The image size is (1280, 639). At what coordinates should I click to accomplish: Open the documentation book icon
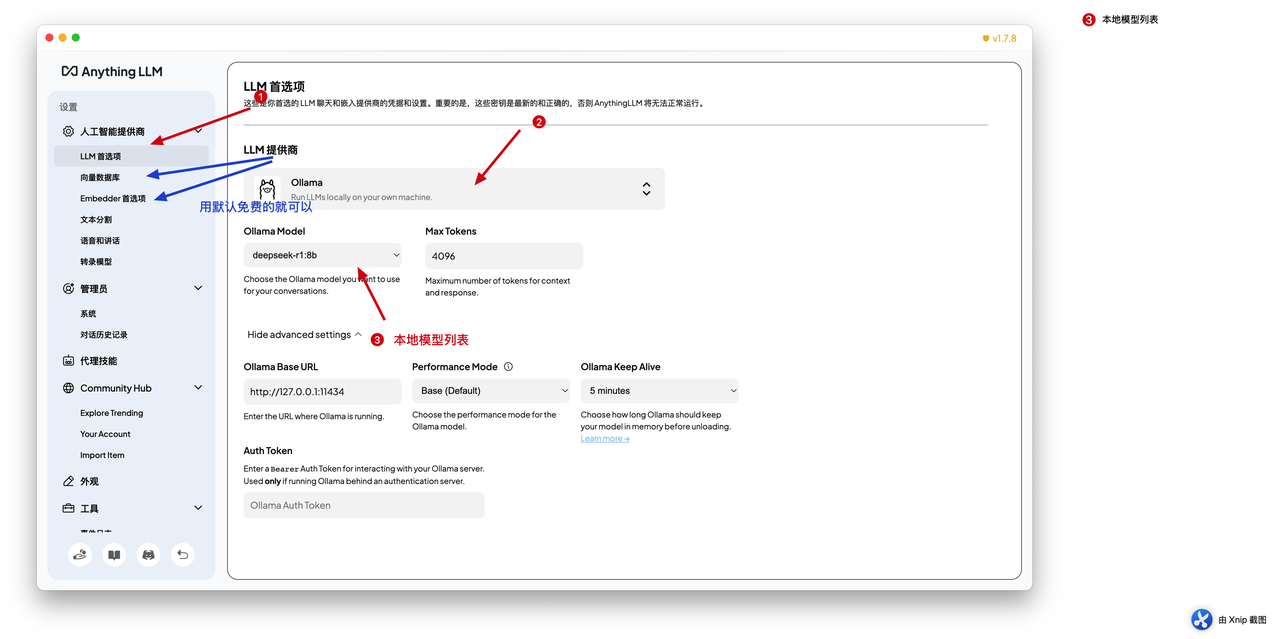coord(114,554)
